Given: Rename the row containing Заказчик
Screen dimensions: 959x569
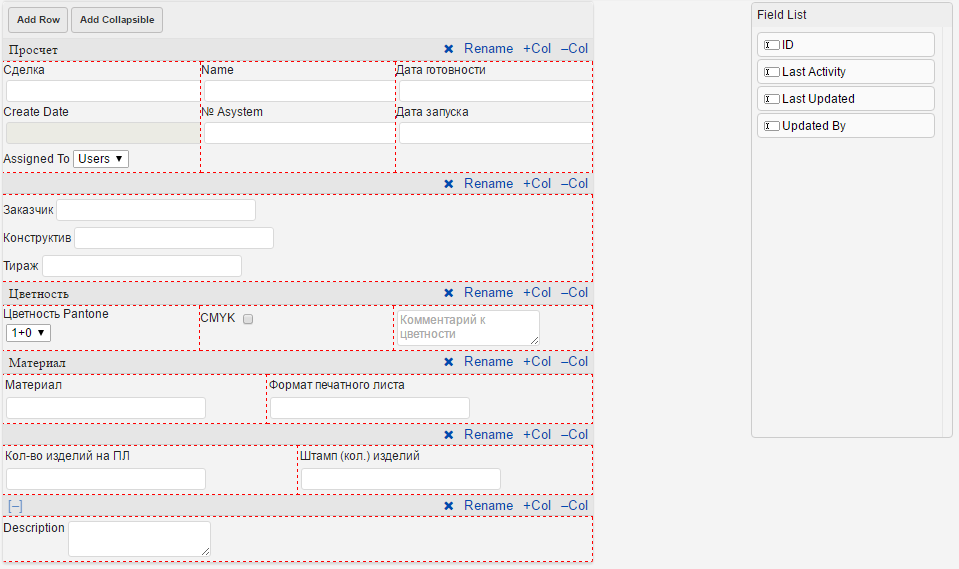Looking at the screenshot, I should click(x=488, y=184).
